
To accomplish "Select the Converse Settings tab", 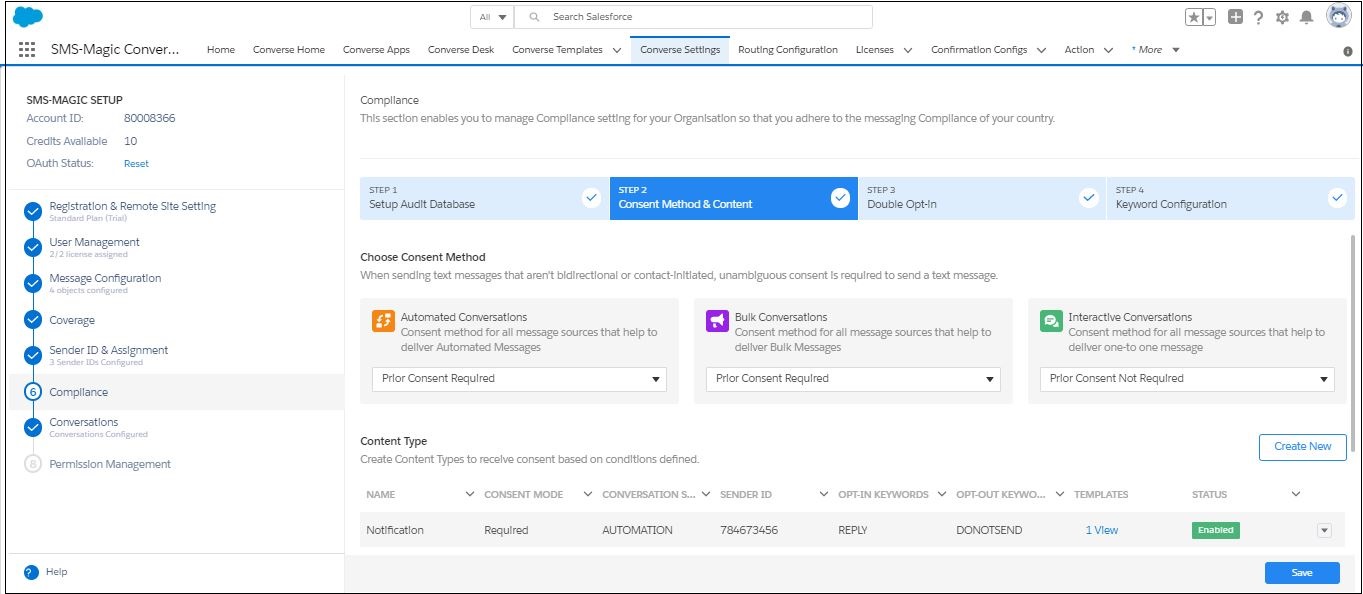I will (680, 50).
